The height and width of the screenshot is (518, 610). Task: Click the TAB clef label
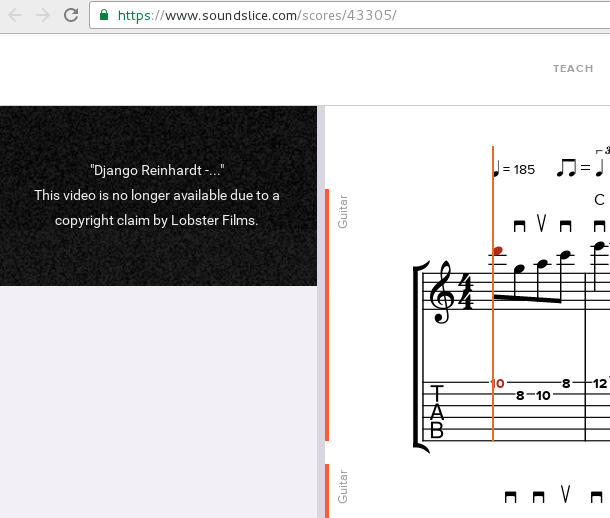(437, 412)
